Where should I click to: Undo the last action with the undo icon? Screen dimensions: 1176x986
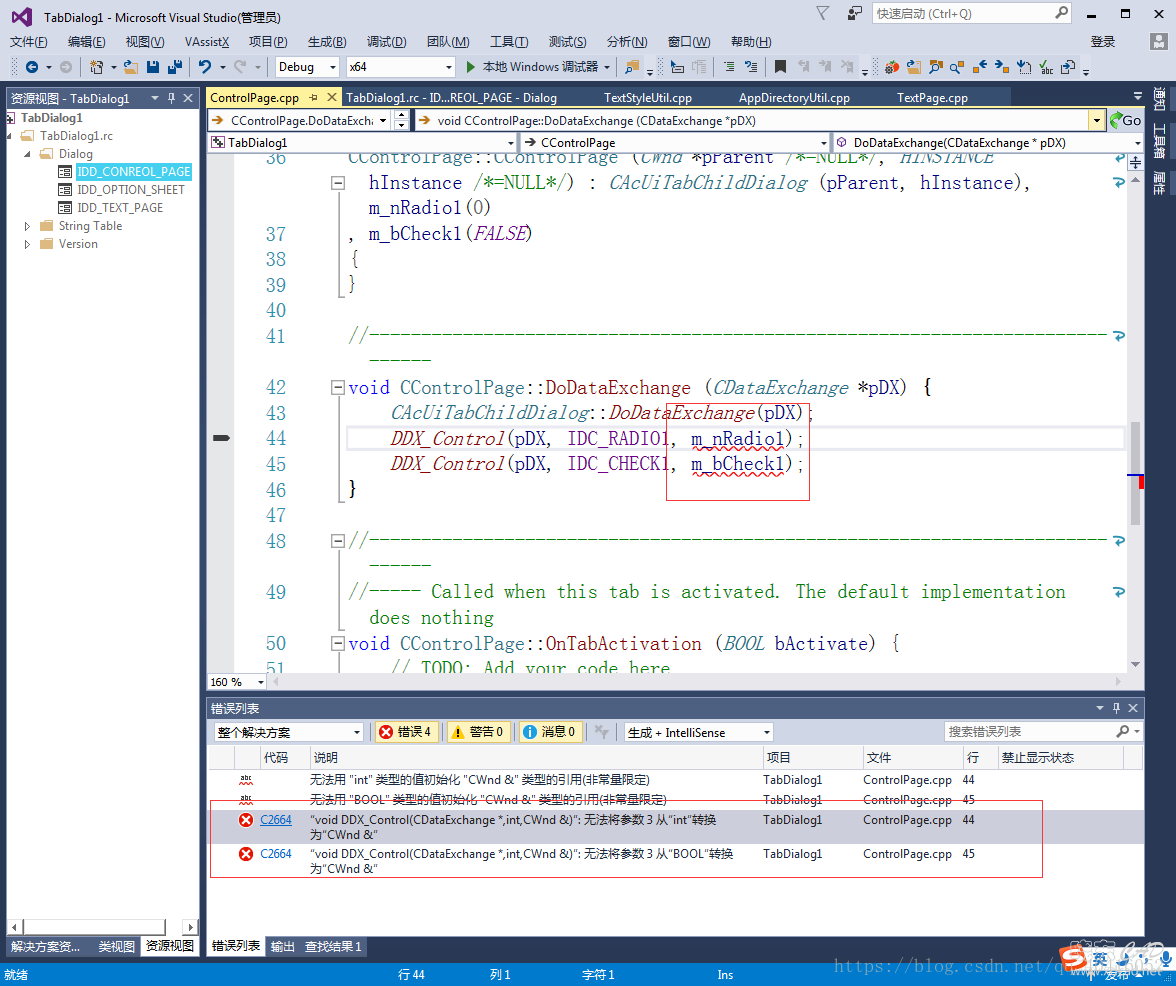(x=205, y=67)
